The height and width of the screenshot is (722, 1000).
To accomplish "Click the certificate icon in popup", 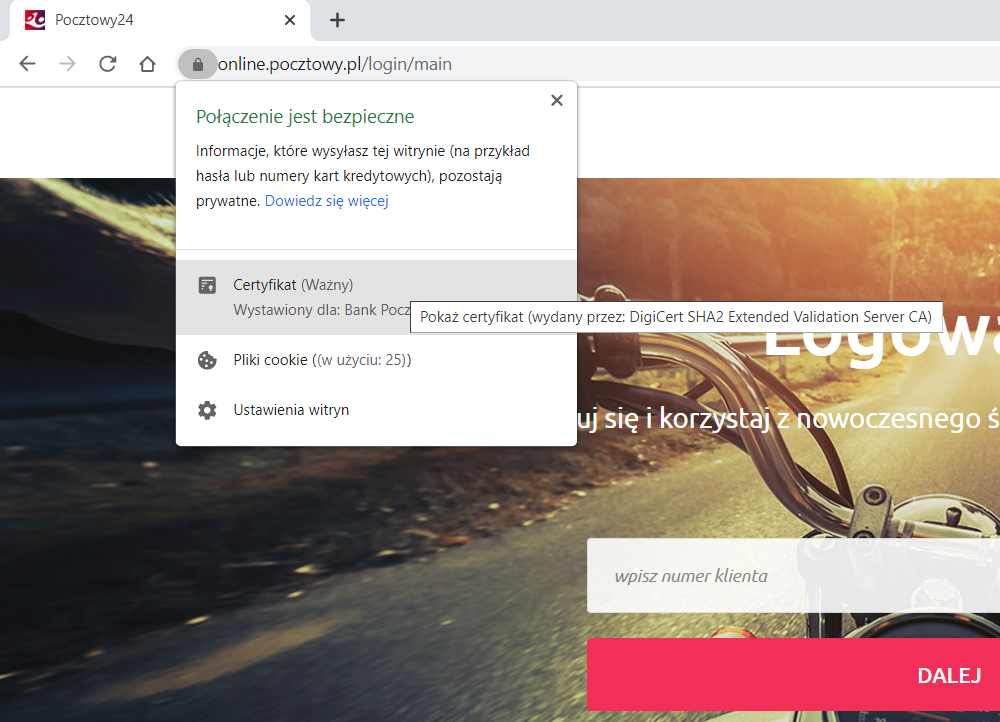I will pyautogui.click(x=207, y=285).
